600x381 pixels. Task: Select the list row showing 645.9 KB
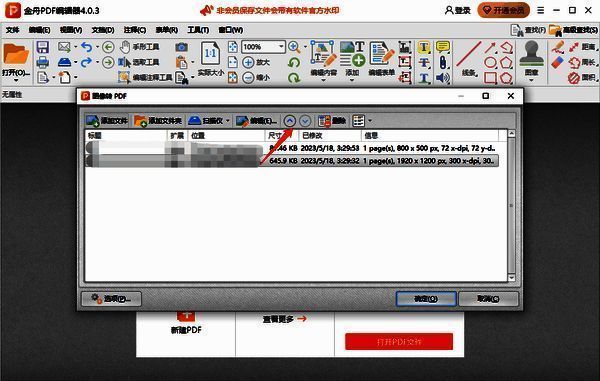tap(292, 161)
